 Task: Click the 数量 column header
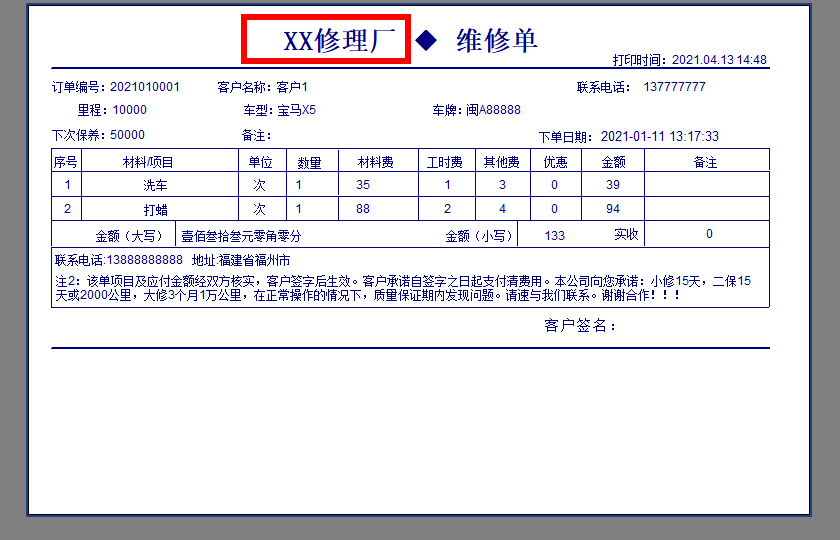(x=309, y=163)
